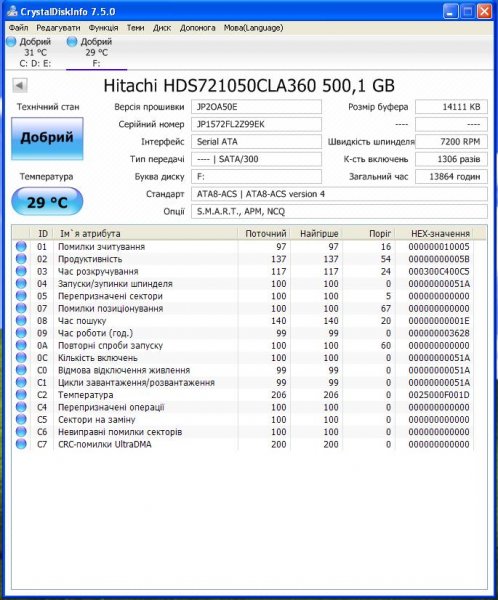Screen dimensions: 498x600
Task: Click current value 200 of CRC-помилки UltraDMA
Action: pyautogui.click(x=279, y=444)
